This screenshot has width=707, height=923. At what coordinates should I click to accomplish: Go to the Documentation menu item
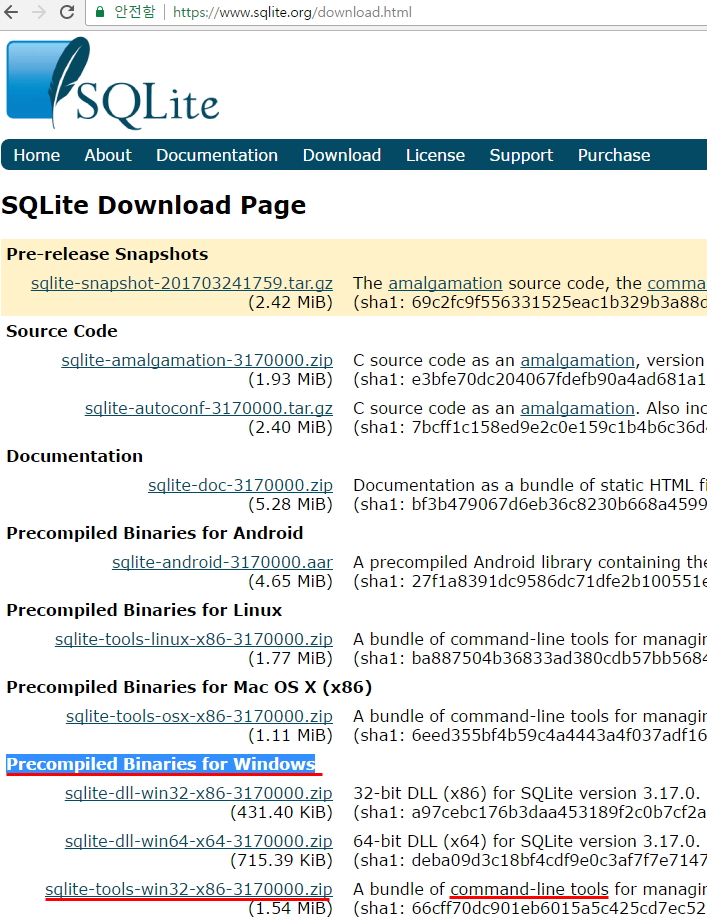click(x=217, y=155)
